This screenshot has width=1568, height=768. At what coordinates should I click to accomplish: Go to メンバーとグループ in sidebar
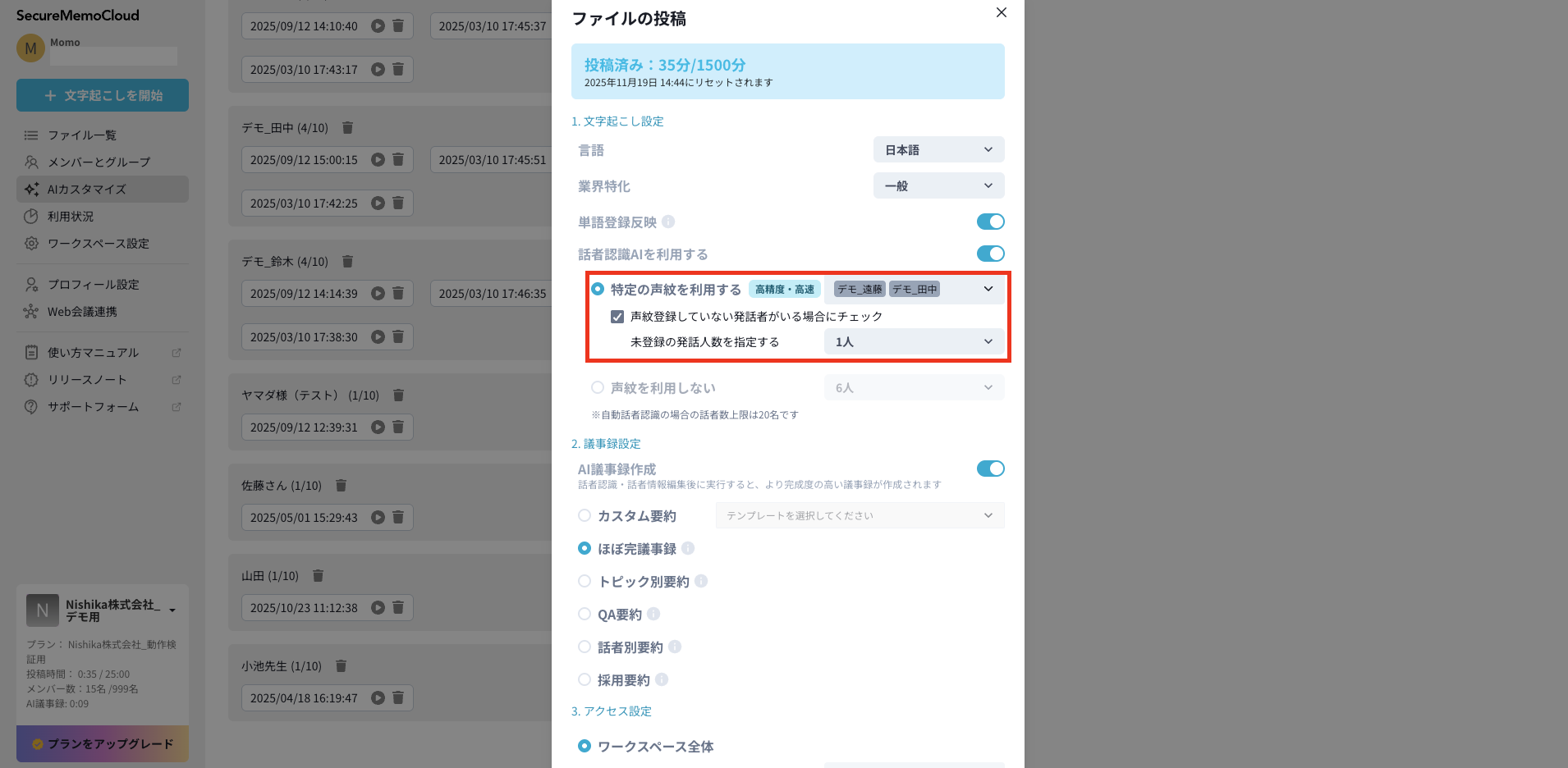(99, 162)
